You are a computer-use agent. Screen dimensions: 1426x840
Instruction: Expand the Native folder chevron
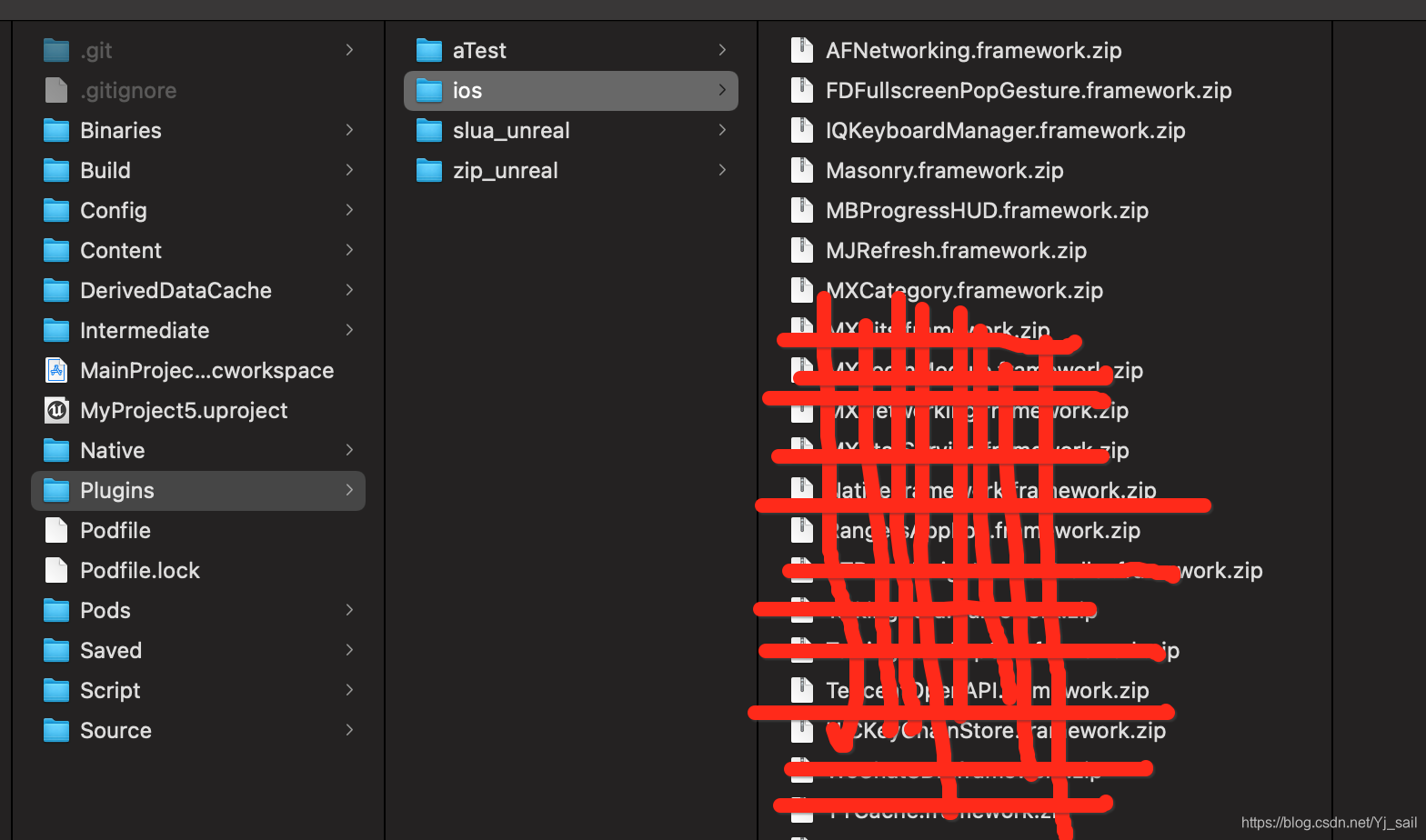pyautogui.click(x=349, y=450)
